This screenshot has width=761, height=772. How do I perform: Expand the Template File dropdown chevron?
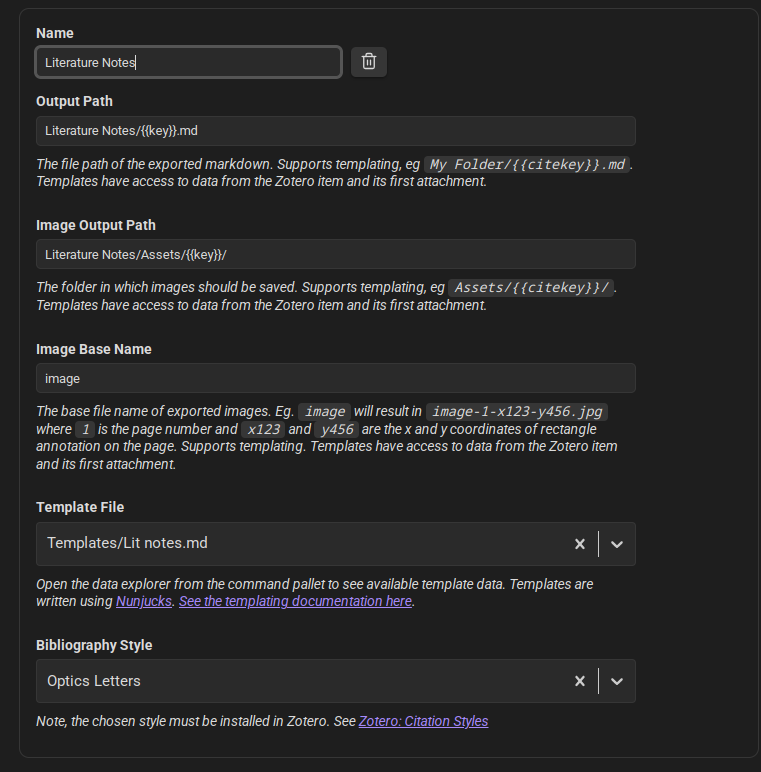click(617, 544)
